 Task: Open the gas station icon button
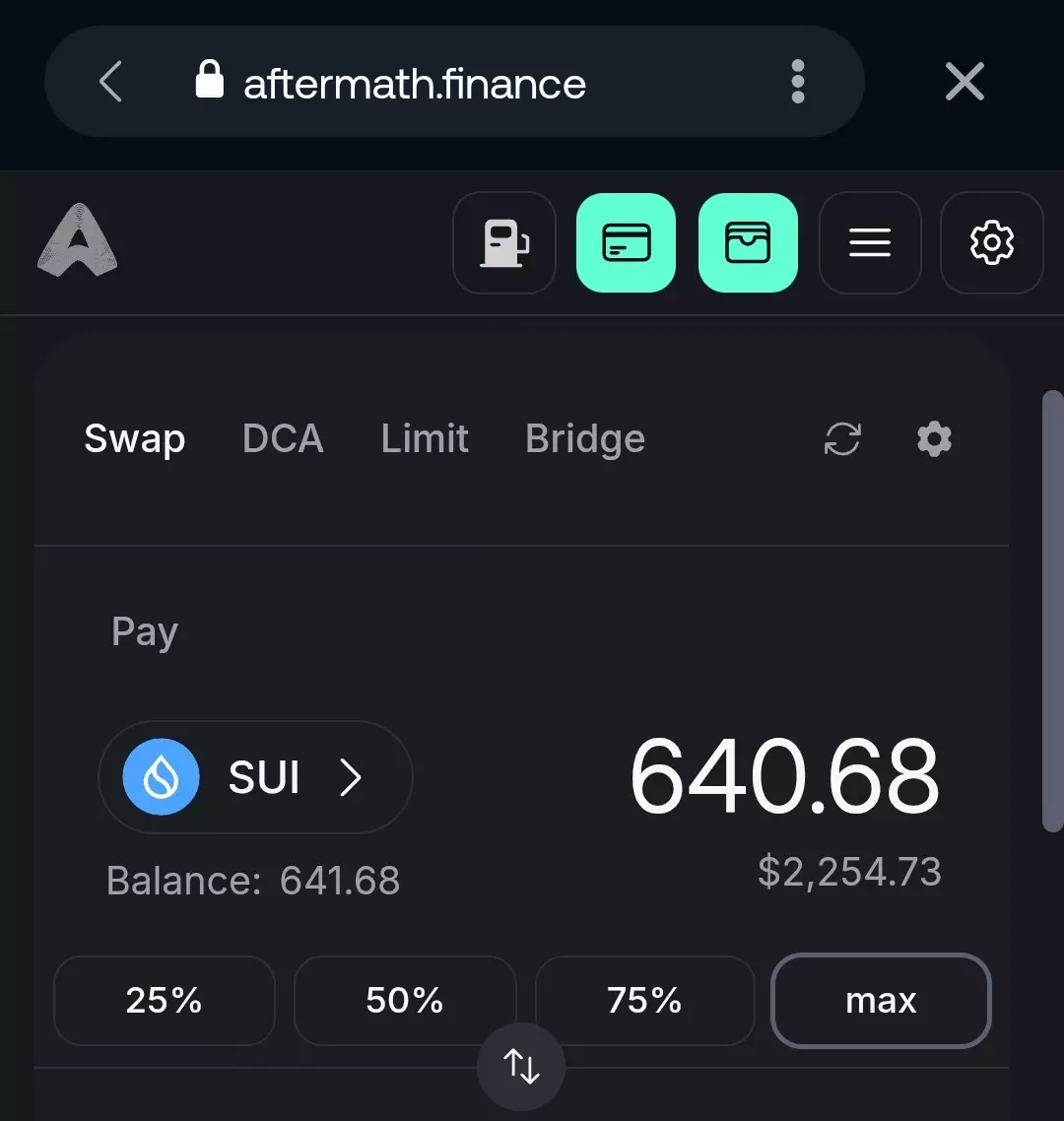[503, 243]
